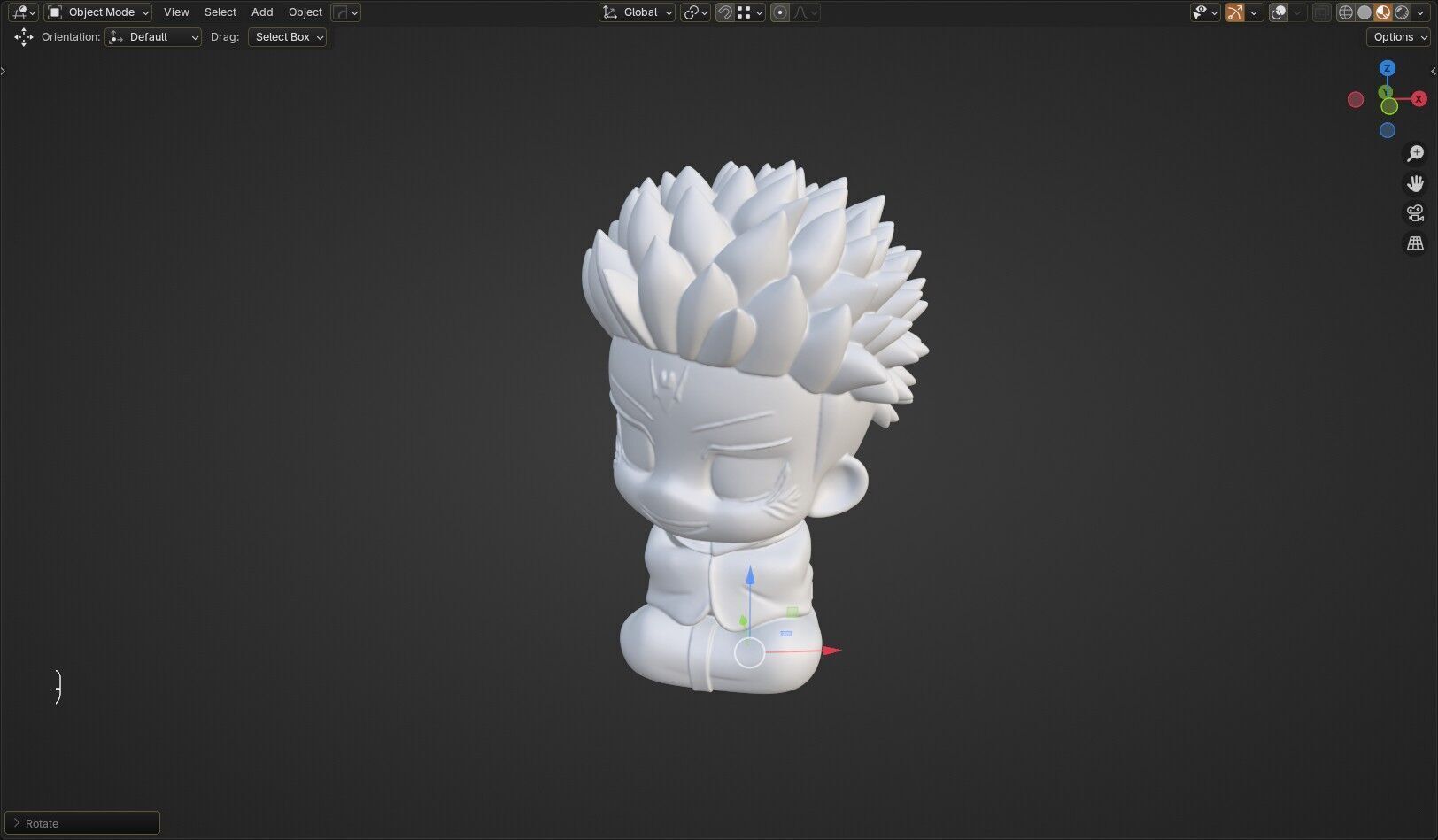Toggle show gizmos button
The image size is (1438, 840).
pos(1235,12)
